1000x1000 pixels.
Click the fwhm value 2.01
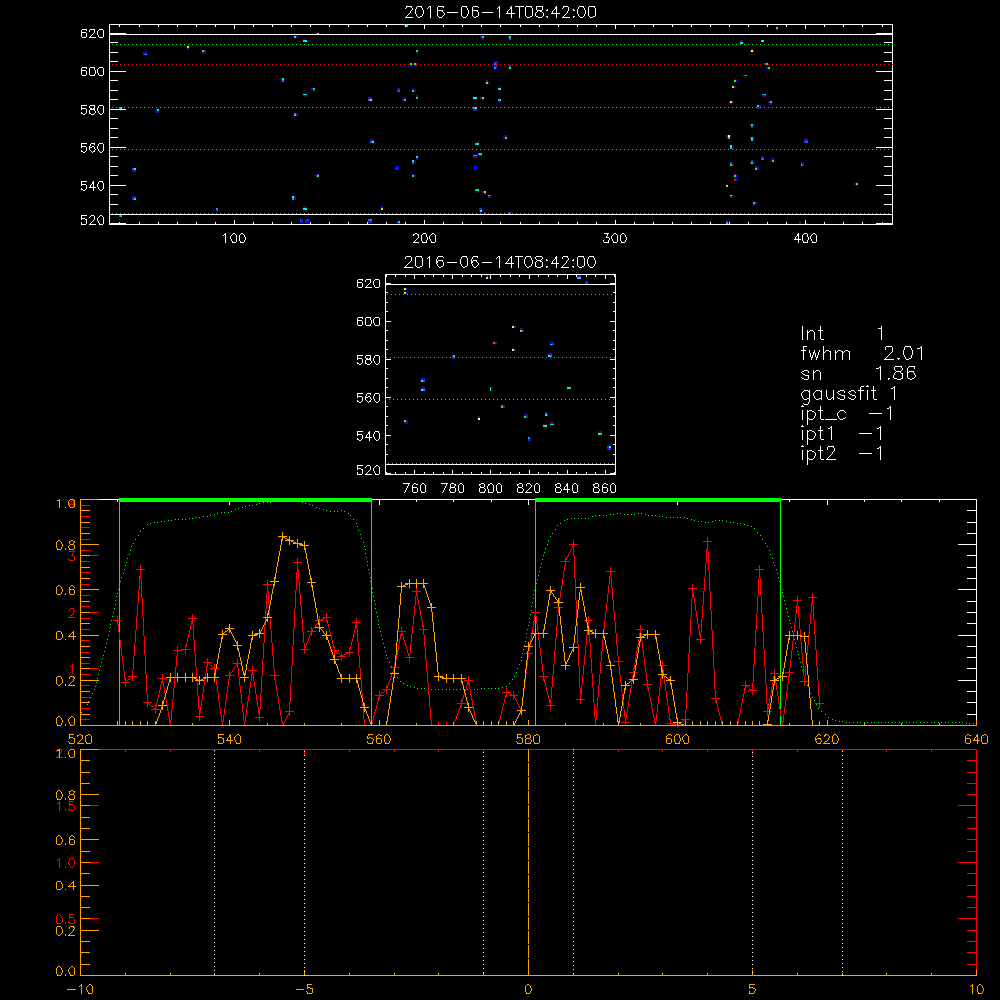pos(904,353)
